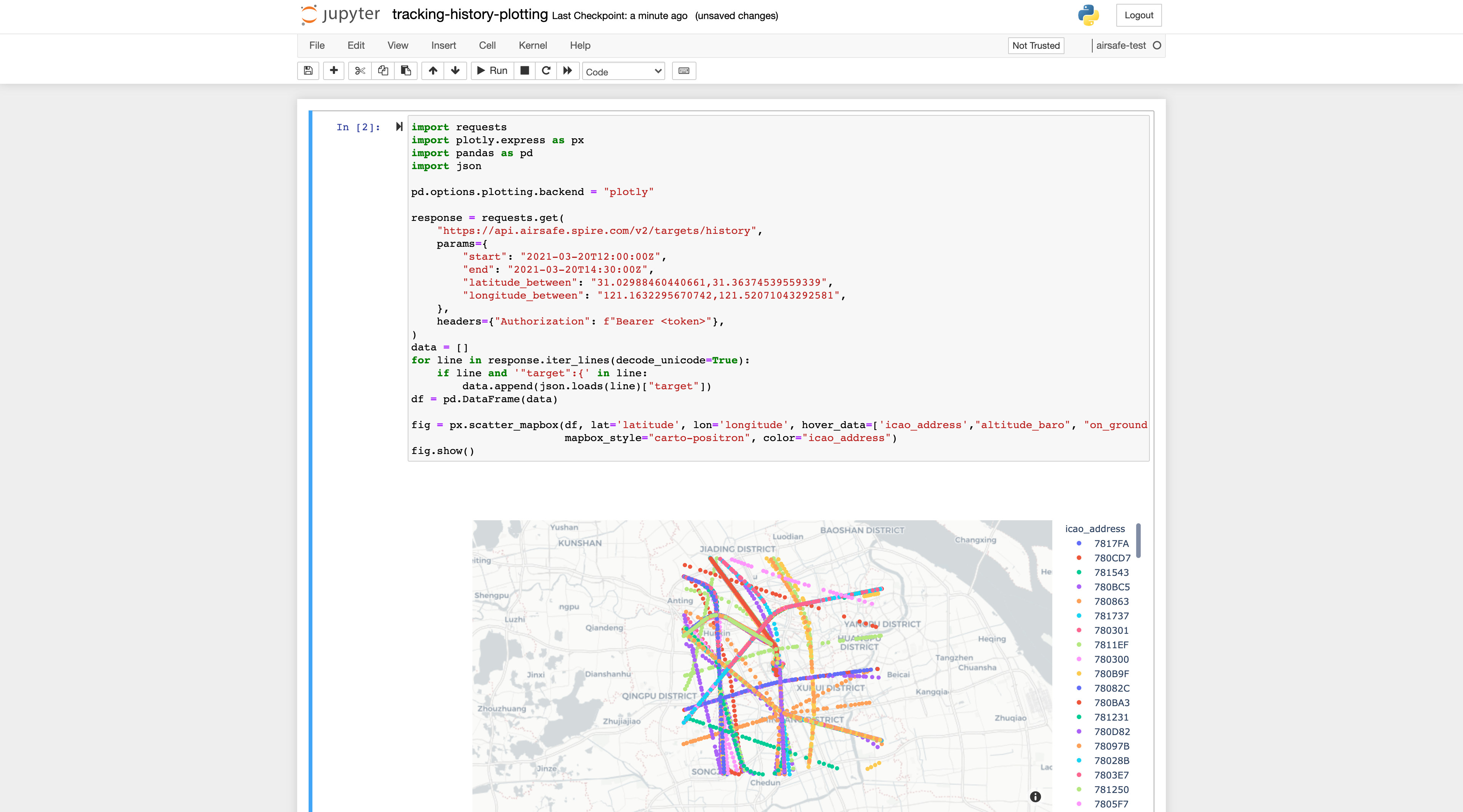Click the Not Trusted button
The height and width of the screenshot is (812, 1463).
tap(1036, 45)
